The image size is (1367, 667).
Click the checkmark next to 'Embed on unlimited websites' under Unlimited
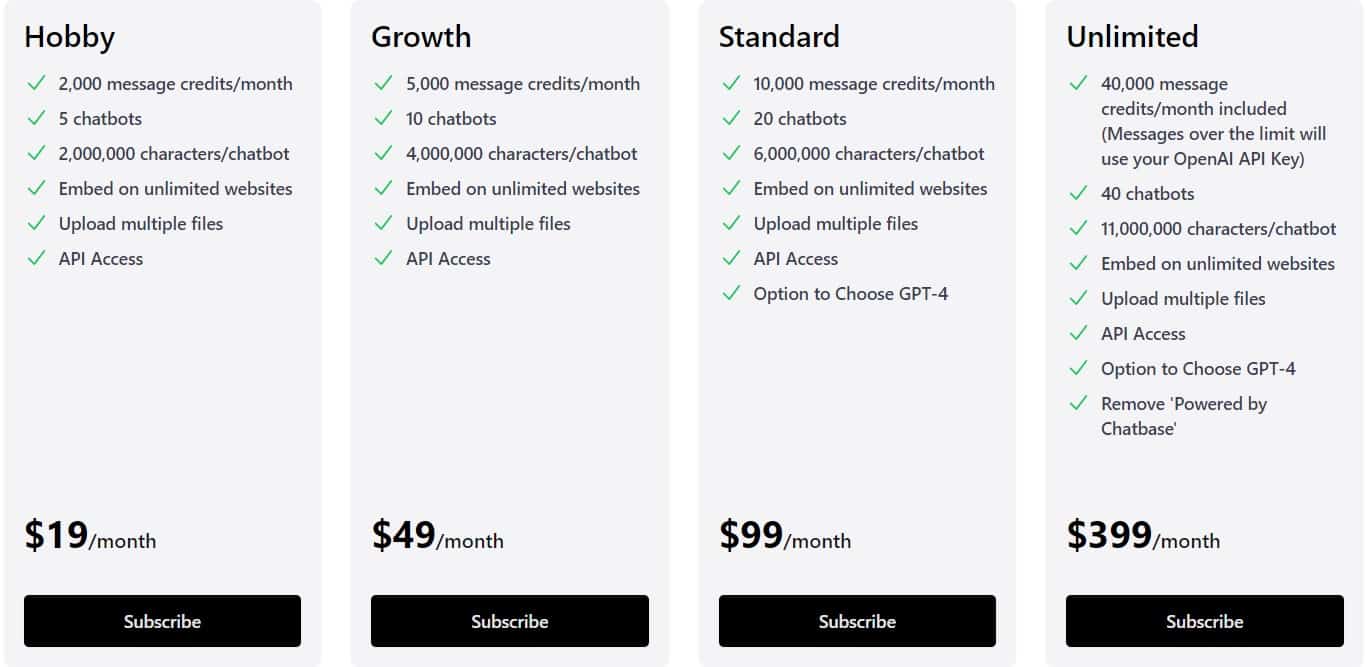coord(1076,263)
